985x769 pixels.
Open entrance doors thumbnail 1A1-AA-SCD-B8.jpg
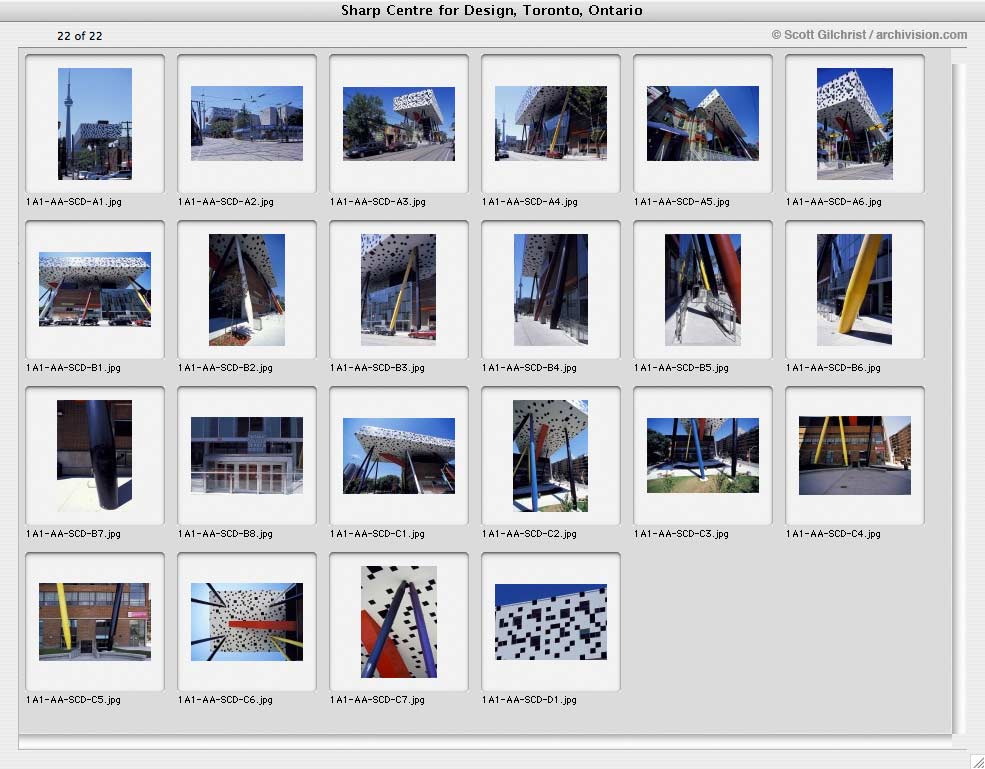247,455
